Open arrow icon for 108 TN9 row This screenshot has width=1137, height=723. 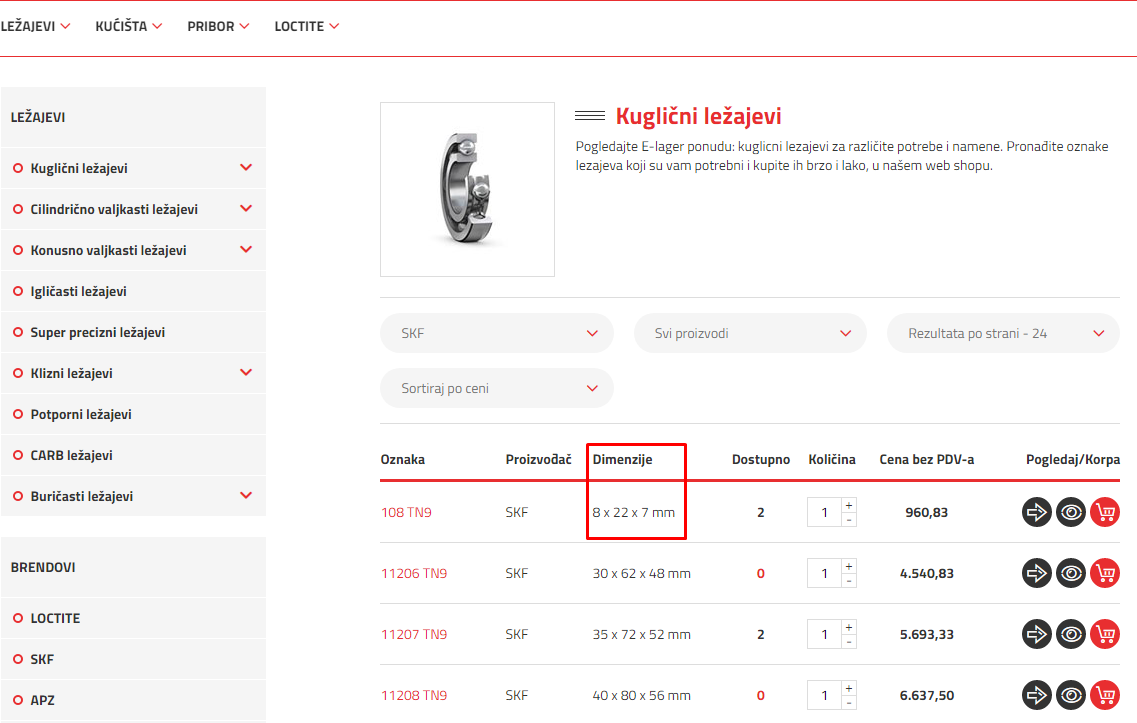point(1037,512)
